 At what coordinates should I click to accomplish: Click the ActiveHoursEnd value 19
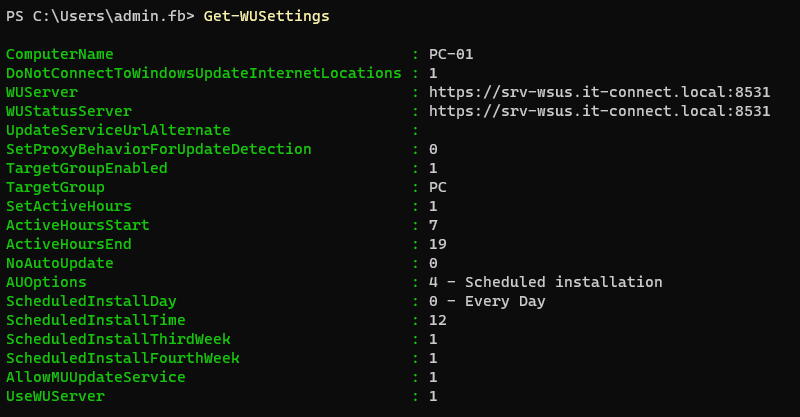(x=438, y=244)
